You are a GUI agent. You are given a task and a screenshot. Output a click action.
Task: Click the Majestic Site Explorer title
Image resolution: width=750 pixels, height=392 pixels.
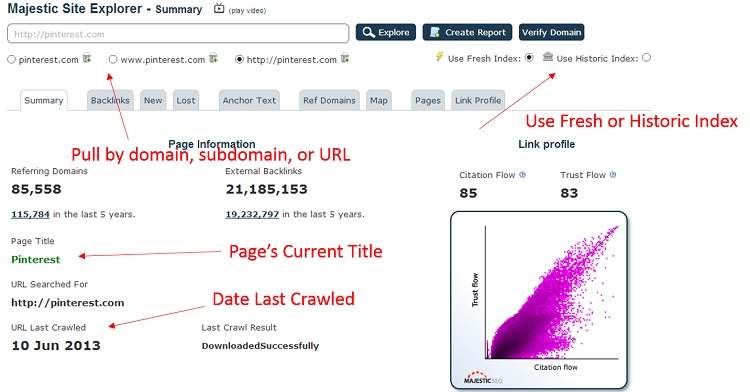(x=75, y=9)
